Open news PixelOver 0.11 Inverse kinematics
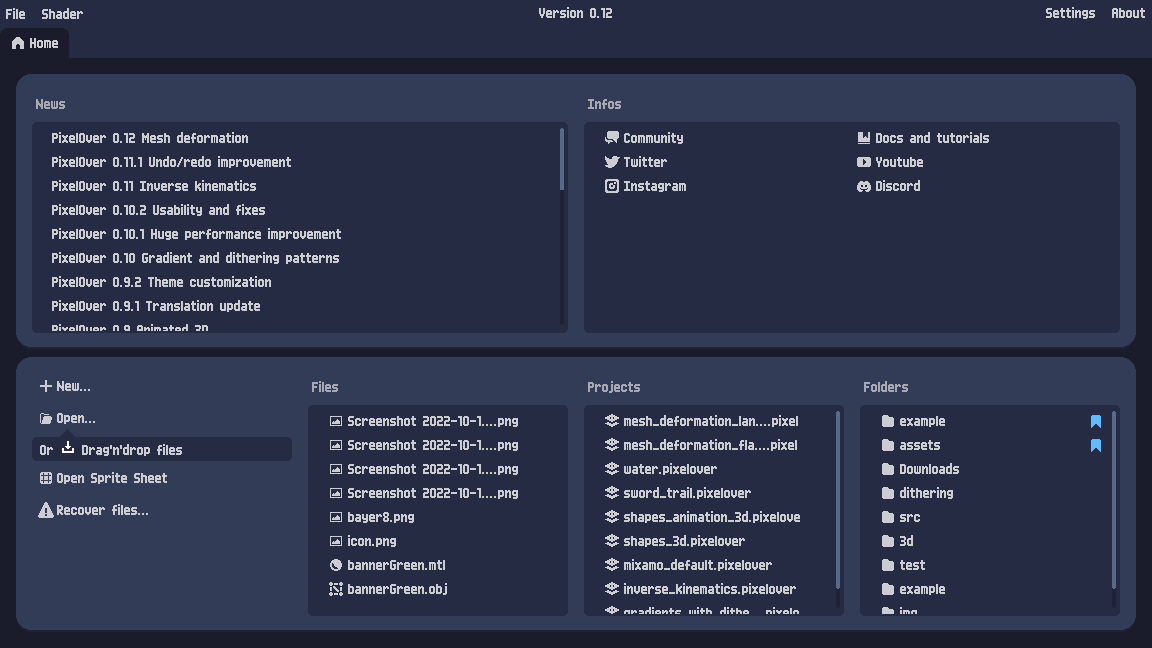 coord(154,186)
